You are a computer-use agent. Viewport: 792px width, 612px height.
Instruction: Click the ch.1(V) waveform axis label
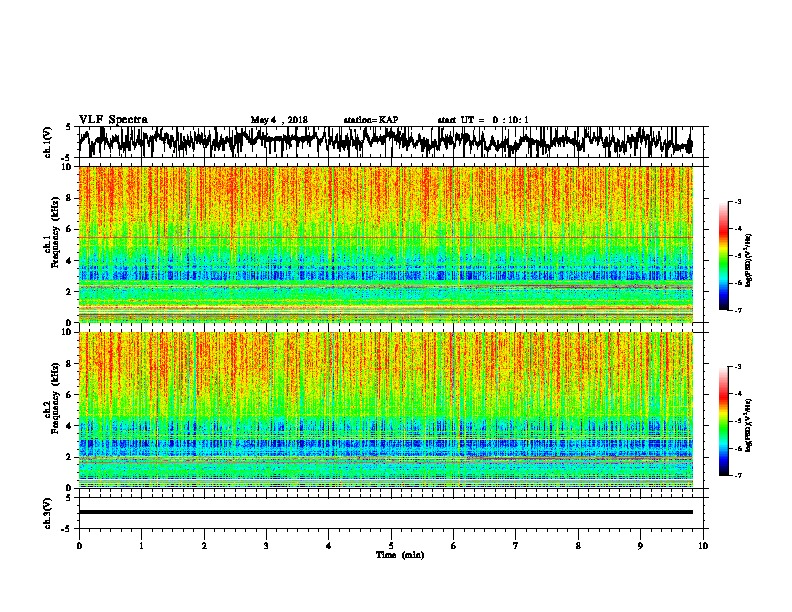click(48, 142)
